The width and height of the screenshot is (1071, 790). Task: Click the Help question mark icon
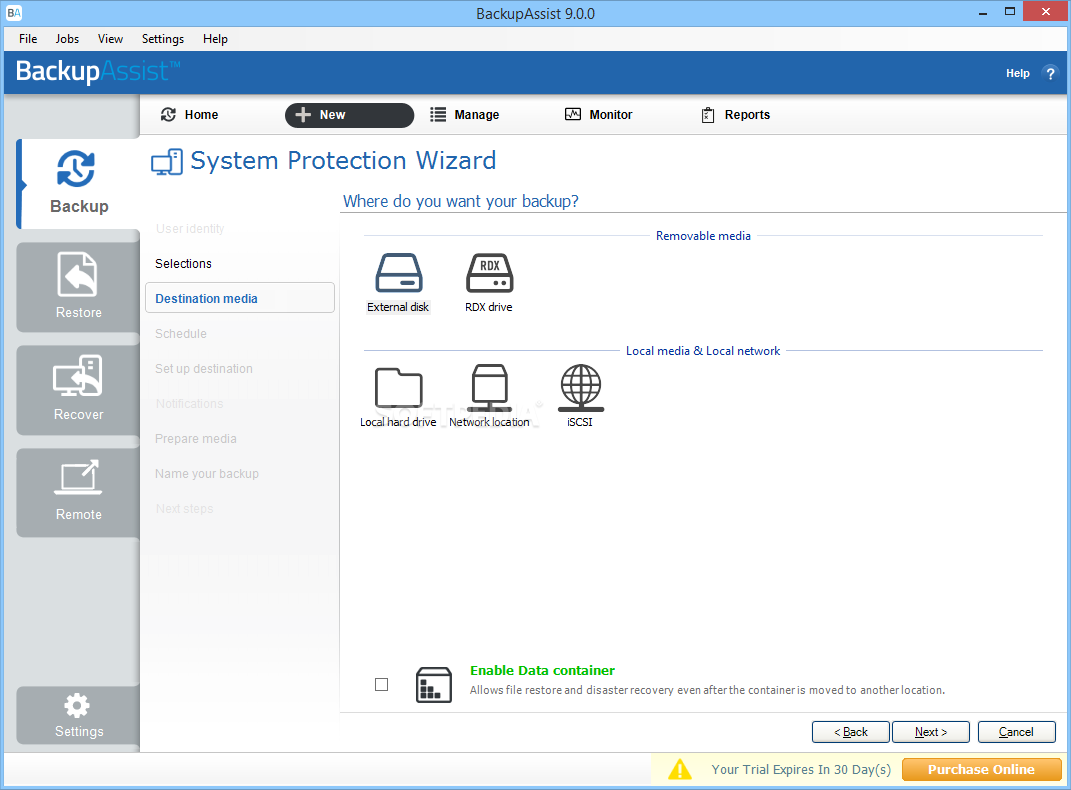tap(1050, 73)
